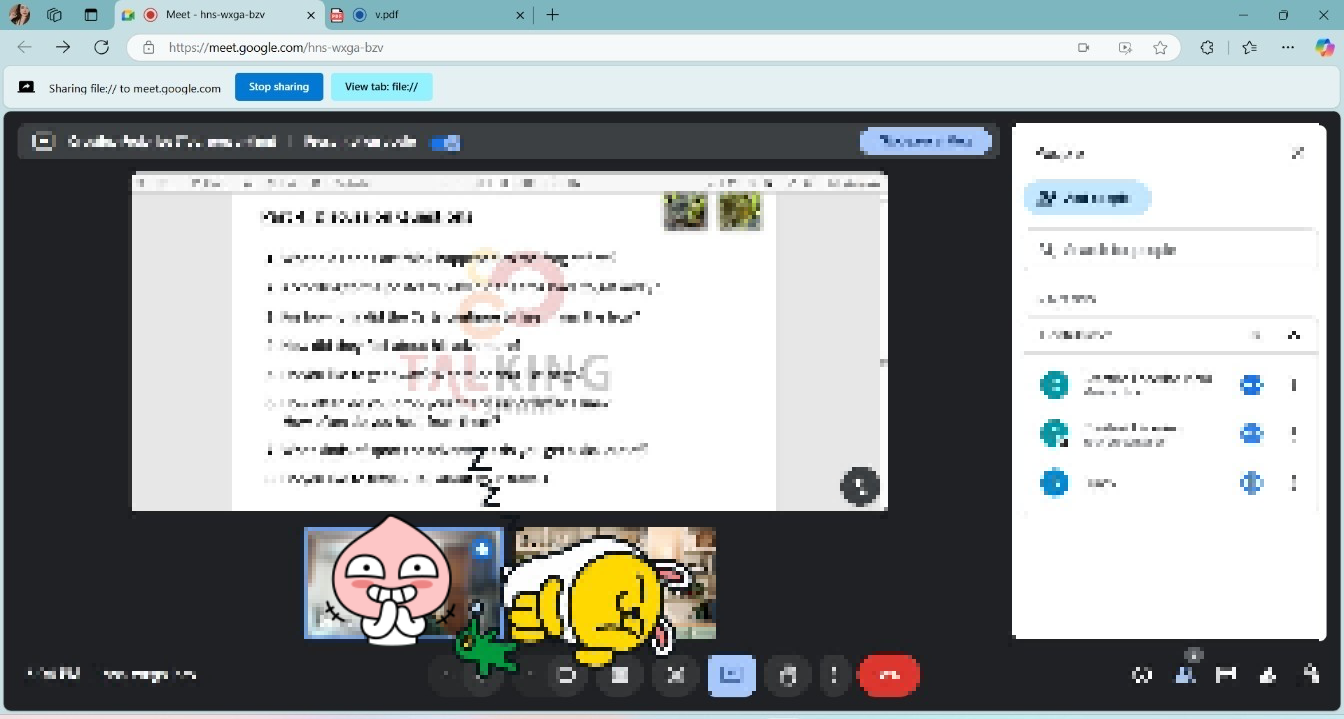Open the Tab actions menu icon
1344x719 pixels.
point(91,15)
